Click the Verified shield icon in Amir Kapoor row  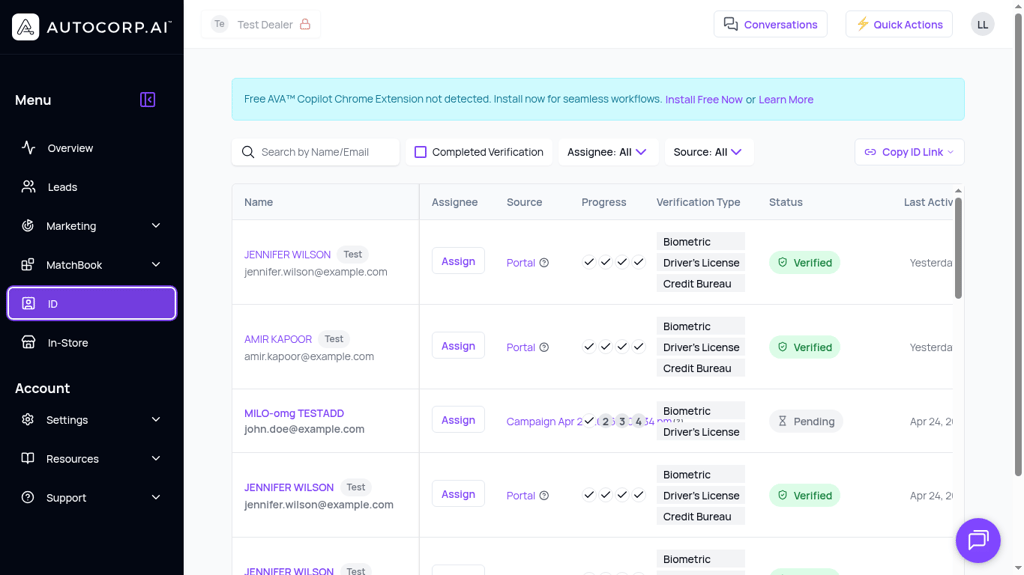(782, 347)
